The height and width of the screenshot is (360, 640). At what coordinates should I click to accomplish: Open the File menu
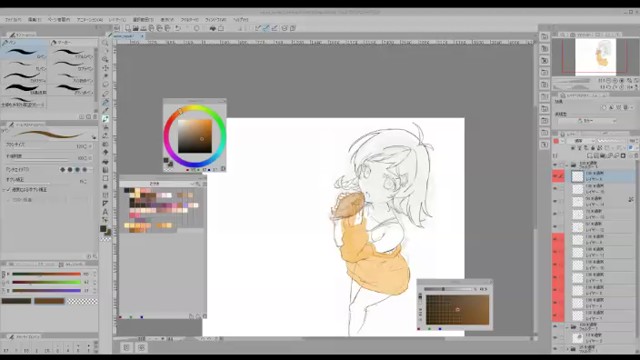coord(13,20)
